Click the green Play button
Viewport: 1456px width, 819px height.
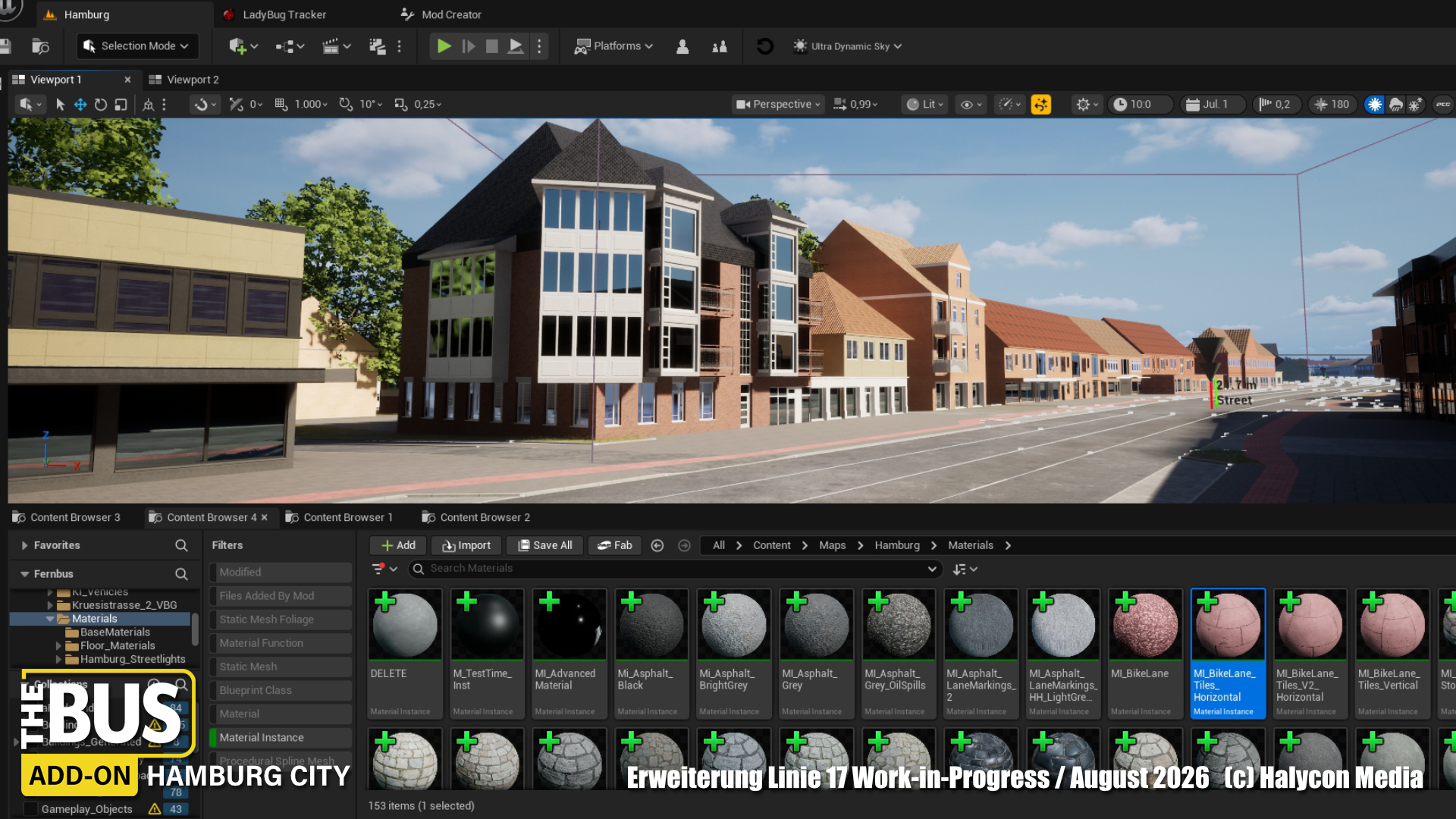point(444,46)
